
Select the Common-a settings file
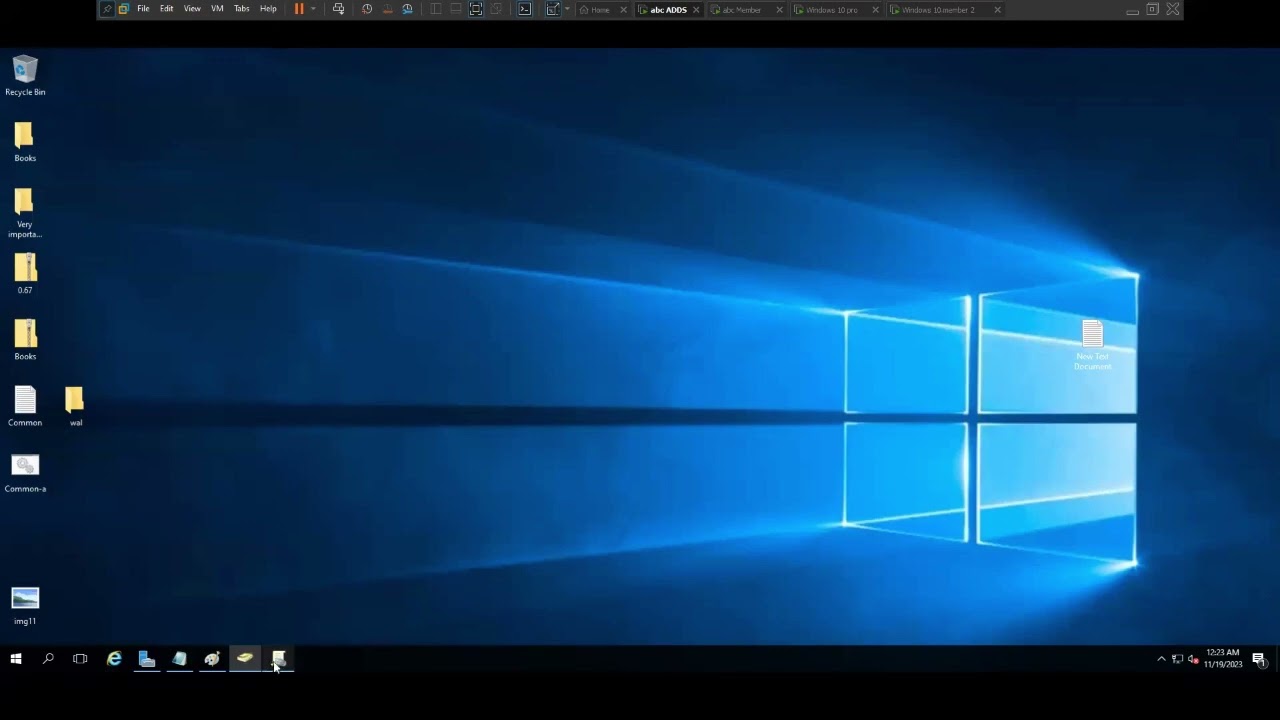point(25,473)
